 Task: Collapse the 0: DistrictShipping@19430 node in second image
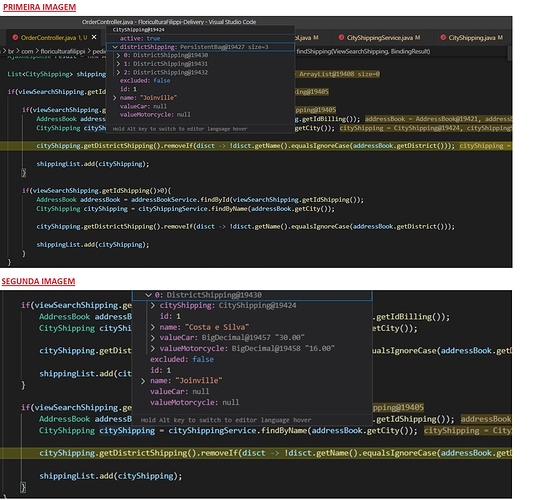(x=148, y=295)
